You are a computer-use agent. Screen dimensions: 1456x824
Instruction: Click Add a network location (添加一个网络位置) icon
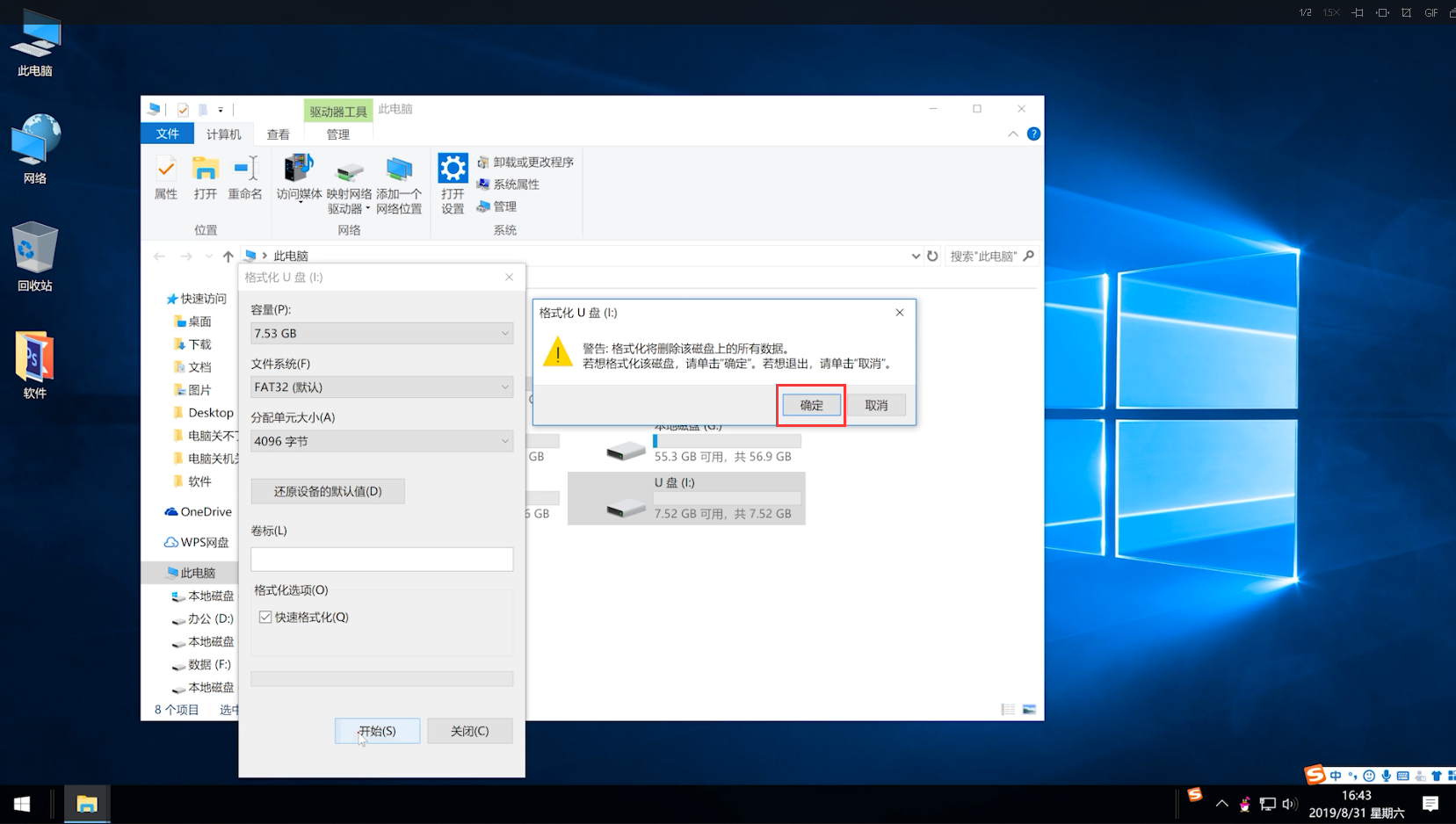399,185
